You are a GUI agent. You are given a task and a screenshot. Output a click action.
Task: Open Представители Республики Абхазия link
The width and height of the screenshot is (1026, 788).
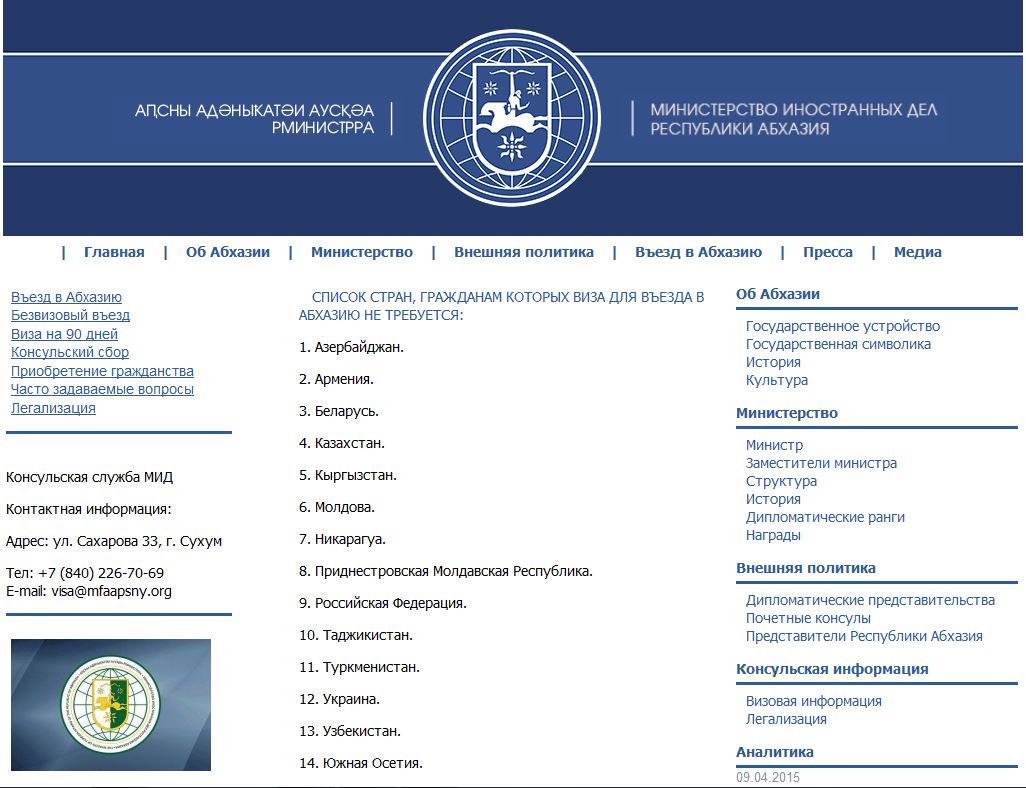[x=864, y=636]
